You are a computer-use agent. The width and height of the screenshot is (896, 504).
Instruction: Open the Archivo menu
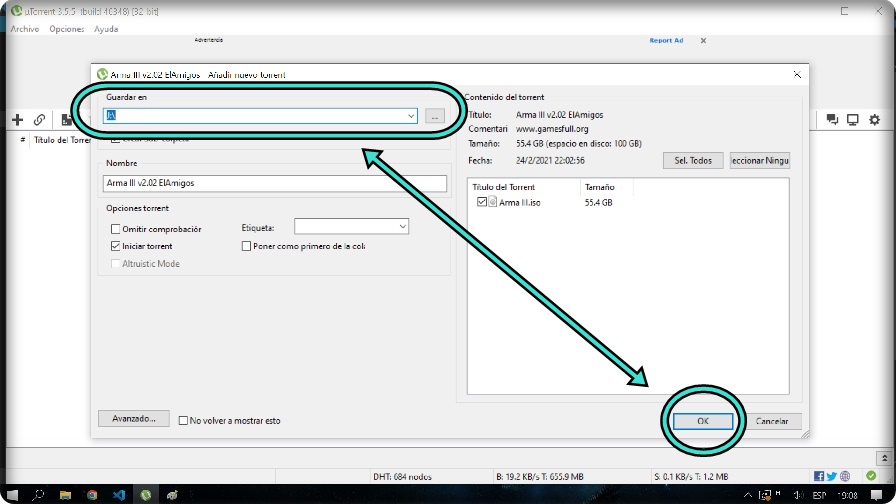(25, 29)
